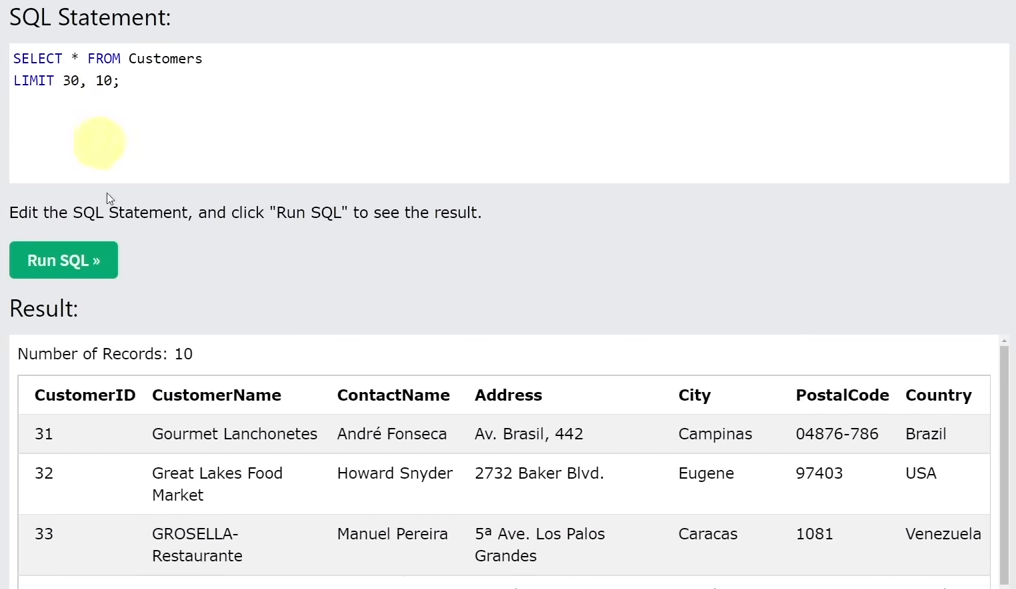The image size is (1016, 589).
Task: Select the Great Lakes Food Market cell
Action: click(217, 484)
